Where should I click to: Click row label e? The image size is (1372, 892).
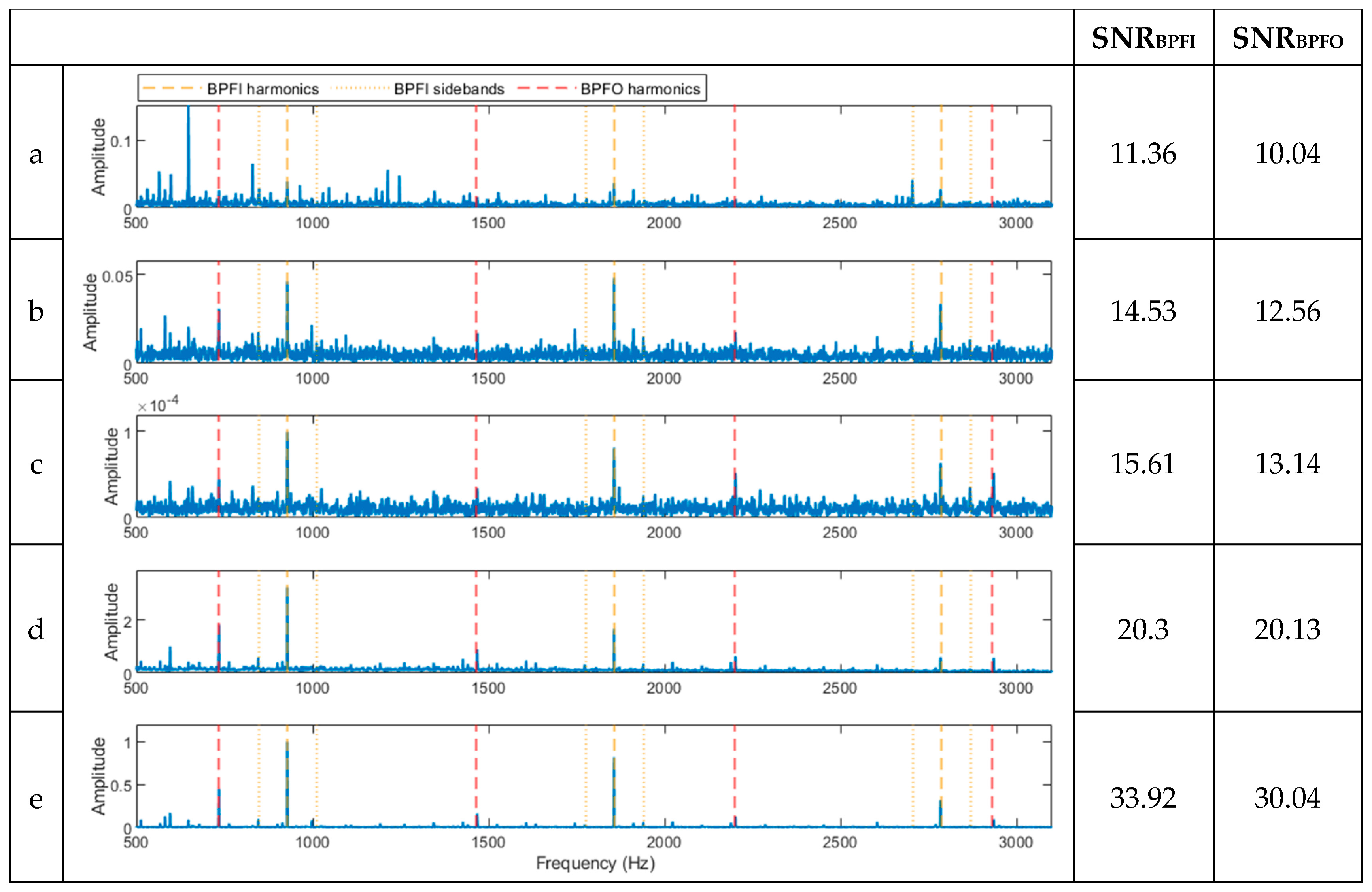(x=36, y=799)
